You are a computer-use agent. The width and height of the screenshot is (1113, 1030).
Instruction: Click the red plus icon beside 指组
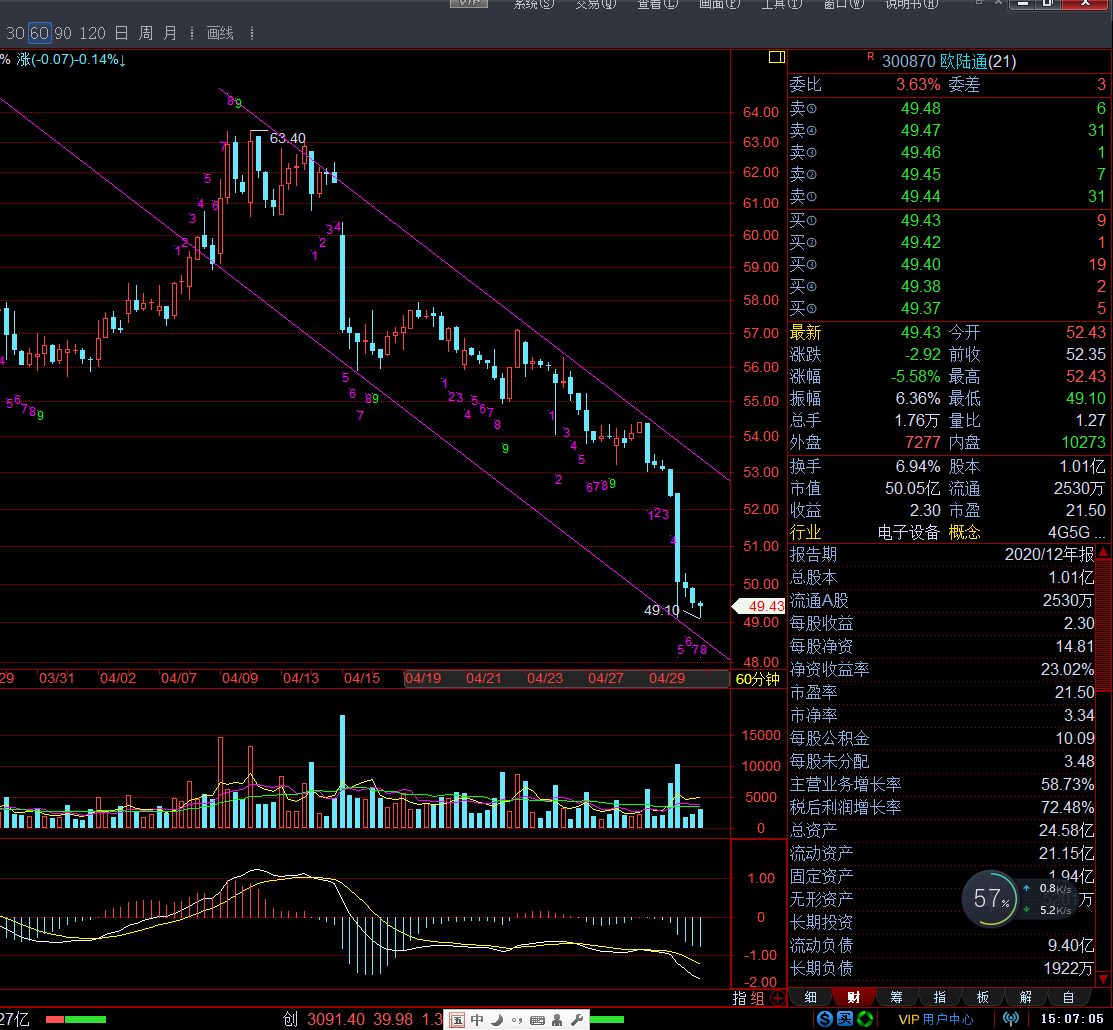click(778, 998)
